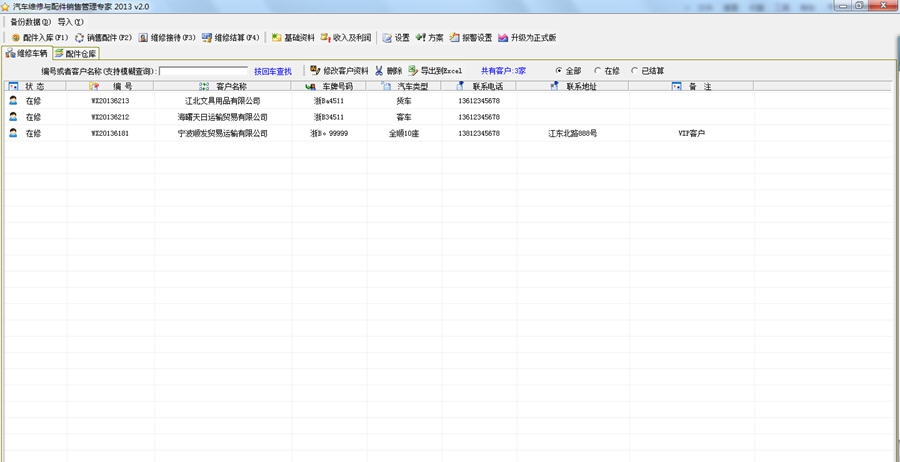
Task: Open 配件入库 (F1) toolbar button
Action: pyautogui.click(x=40, y=38)
